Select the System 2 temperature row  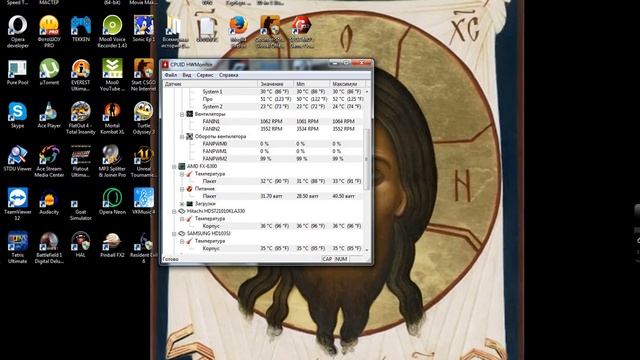point(262,107)
